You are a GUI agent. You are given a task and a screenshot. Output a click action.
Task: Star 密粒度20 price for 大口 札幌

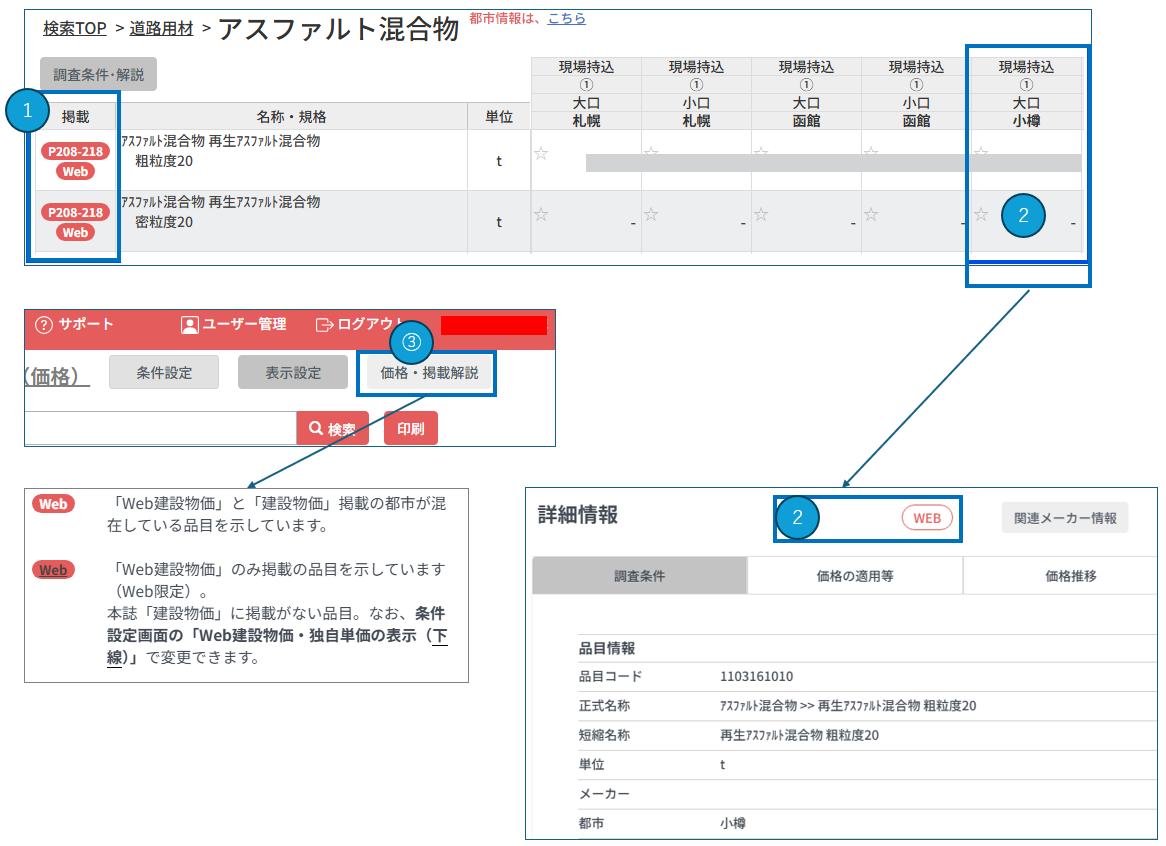click(x=541, y=214)
